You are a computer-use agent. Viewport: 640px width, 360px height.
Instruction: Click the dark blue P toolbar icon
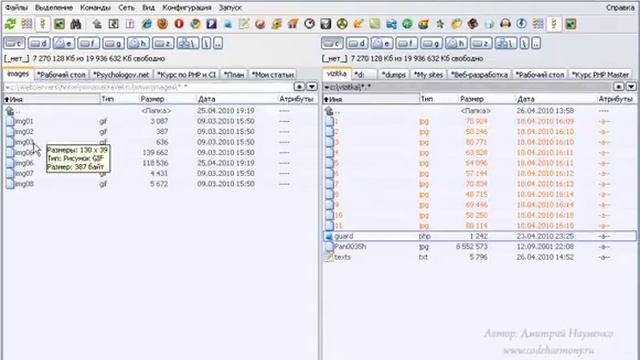tap(211, 24)
